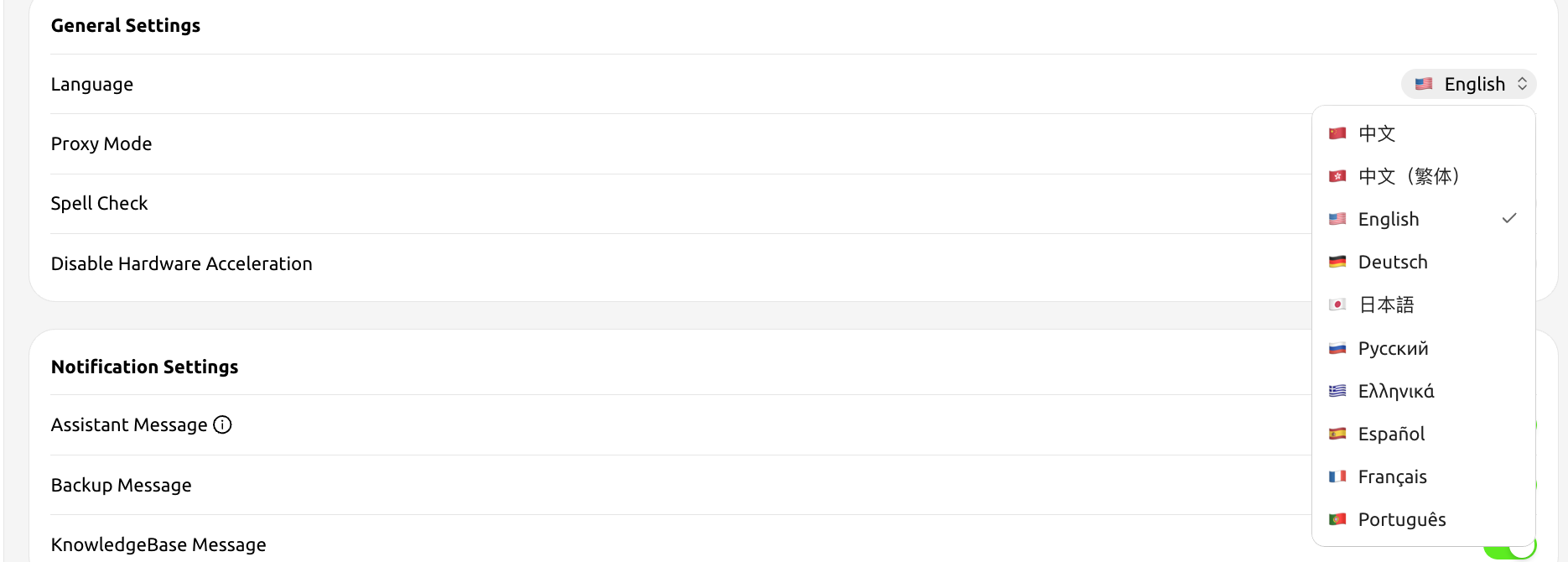Choose Français as the language

click(x=1392, y=476)
